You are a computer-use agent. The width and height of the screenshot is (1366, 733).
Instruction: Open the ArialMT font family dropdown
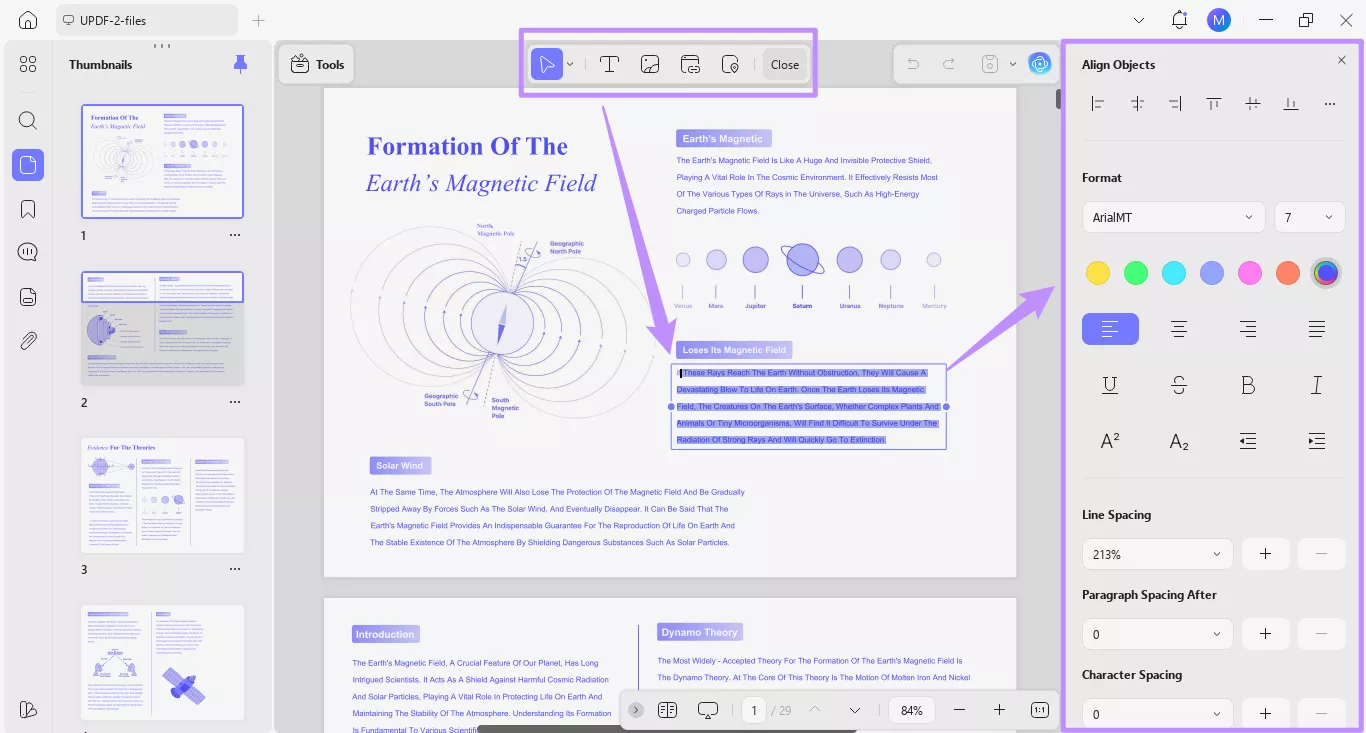pos(1172,217)
